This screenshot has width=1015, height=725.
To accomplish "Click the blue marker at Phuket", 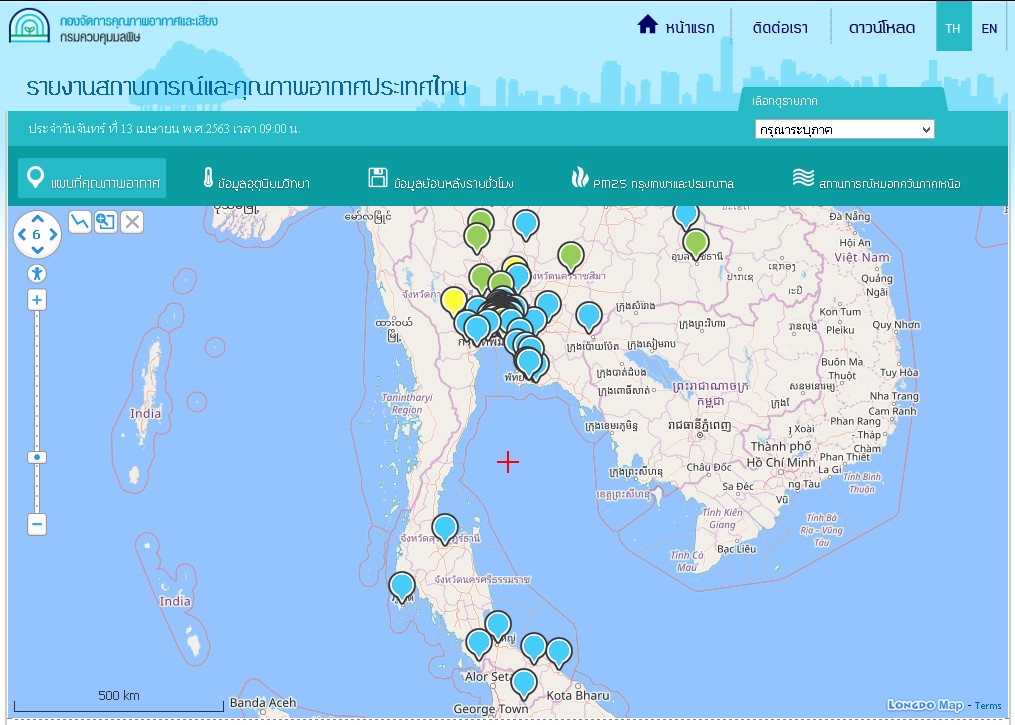I will point(402,586).
